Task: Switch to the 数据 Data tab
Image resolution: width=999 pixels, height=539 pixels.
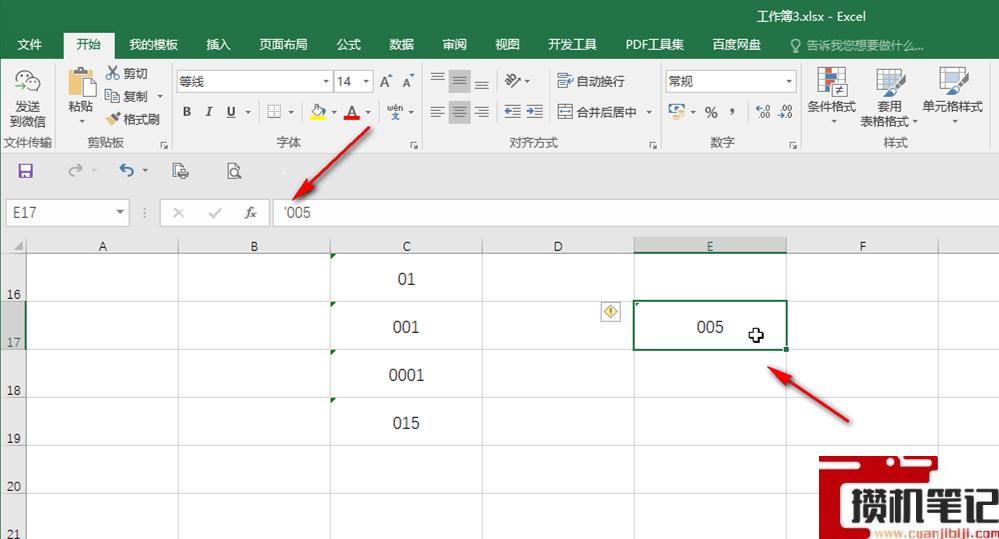Action: [401, 44]
